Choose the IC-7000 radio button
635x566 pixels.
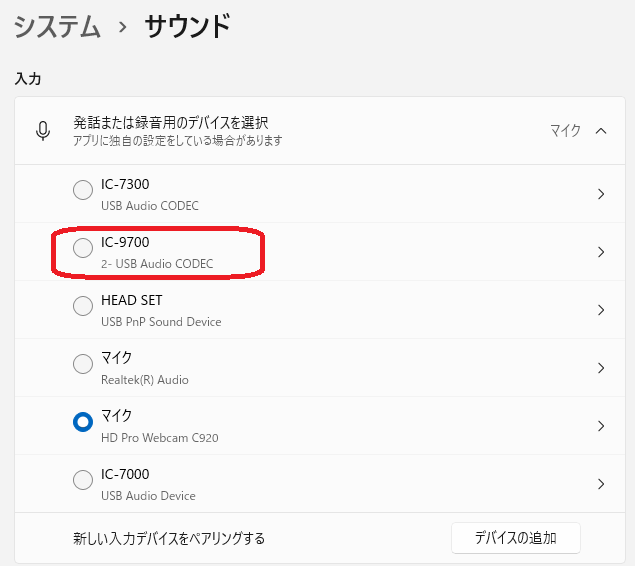click(x=83, y=480)
